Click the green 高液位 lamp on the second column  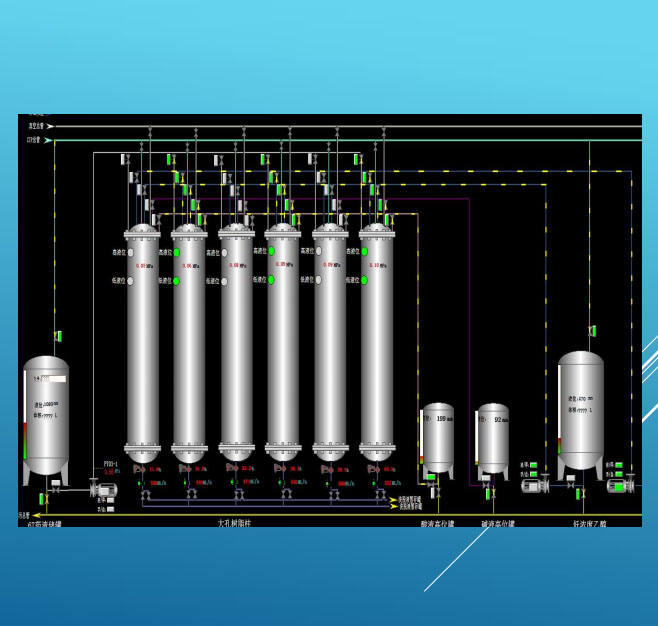177,253
